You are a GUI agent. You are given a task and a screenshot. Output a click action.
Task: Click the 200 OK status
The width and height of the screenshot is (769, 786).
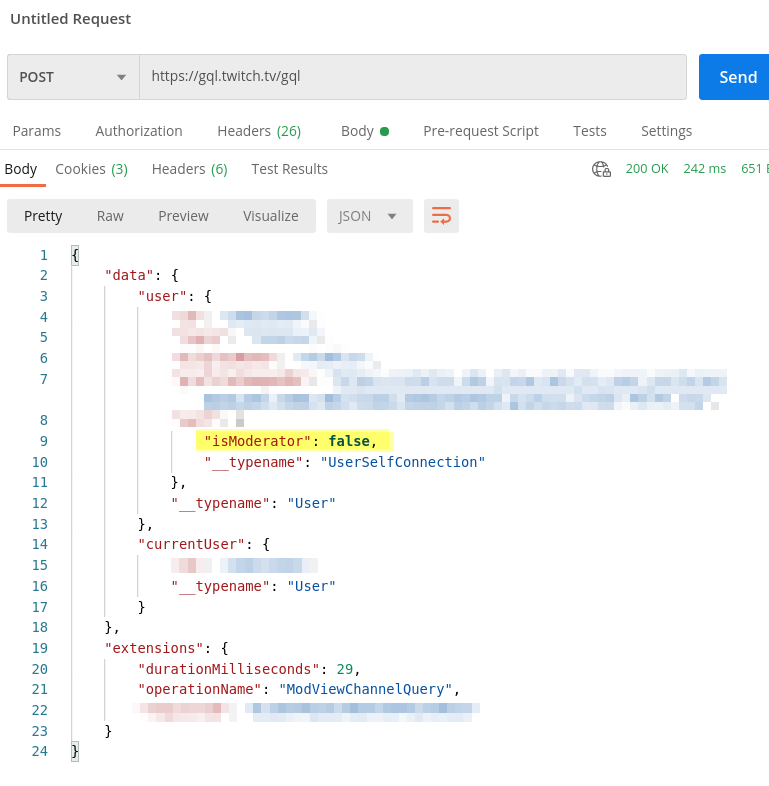(x=647, y=169)
